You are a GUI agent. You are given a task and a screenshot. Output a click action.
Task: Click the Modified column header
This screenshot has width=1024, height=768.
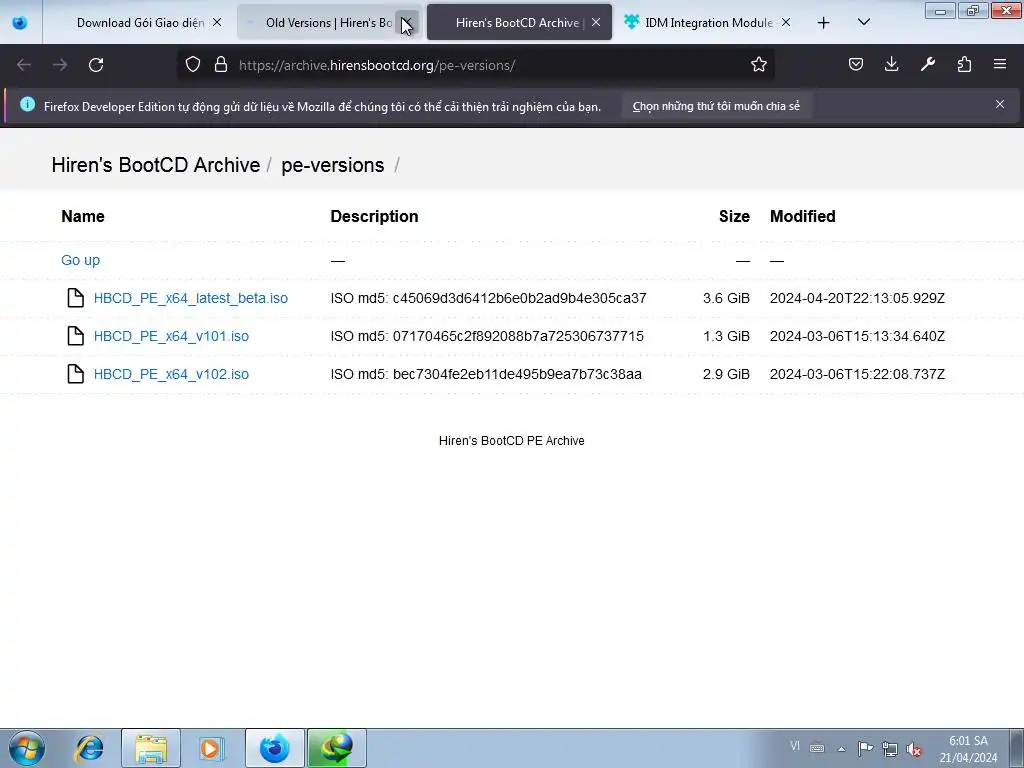(803, 216)
